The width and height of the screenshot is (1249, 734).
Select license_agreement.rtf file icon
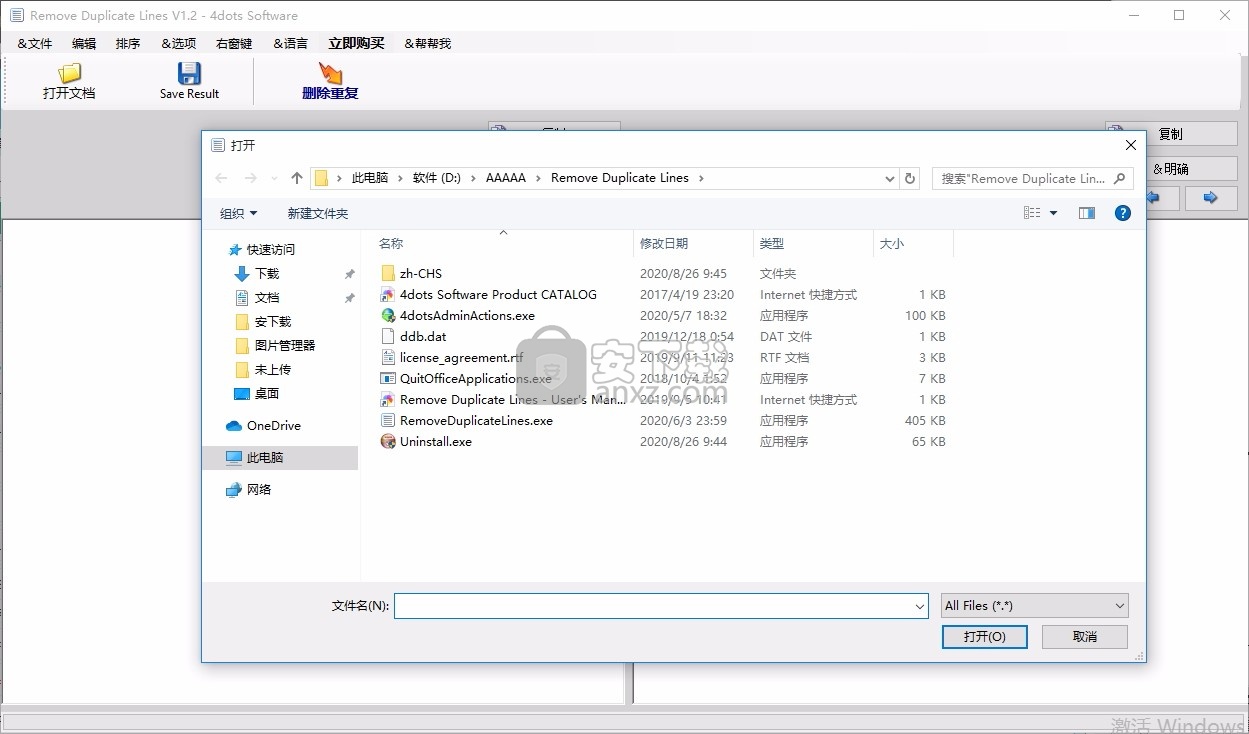pyautogui.click(x=389, y=357)
